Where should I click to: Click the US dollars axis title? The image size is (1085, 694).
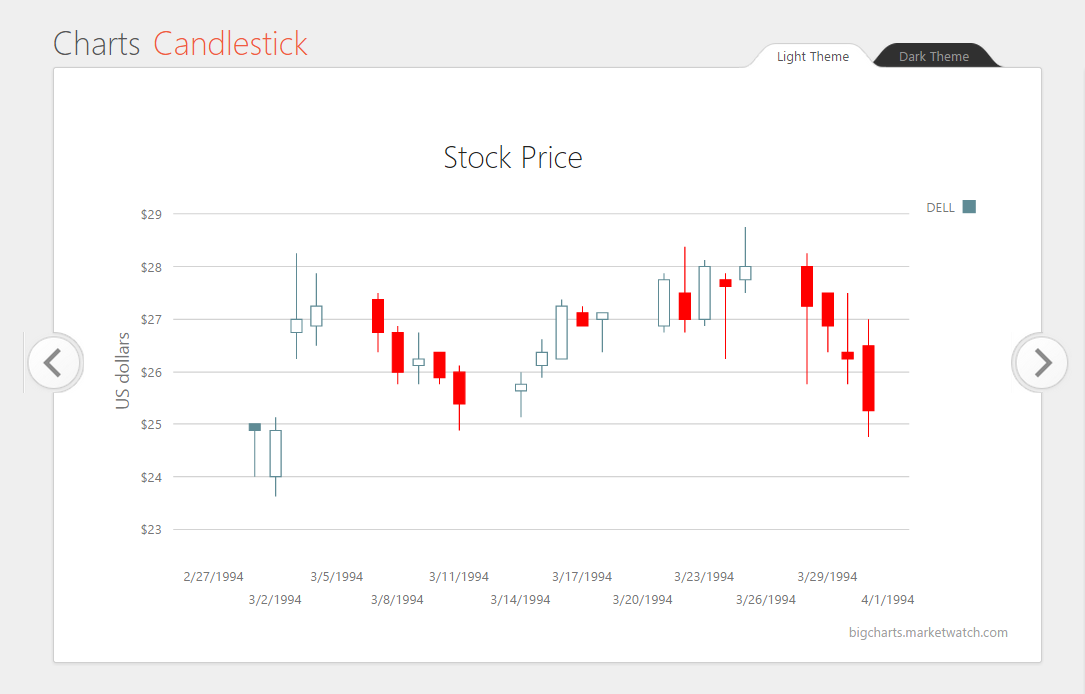coord(124,370)
